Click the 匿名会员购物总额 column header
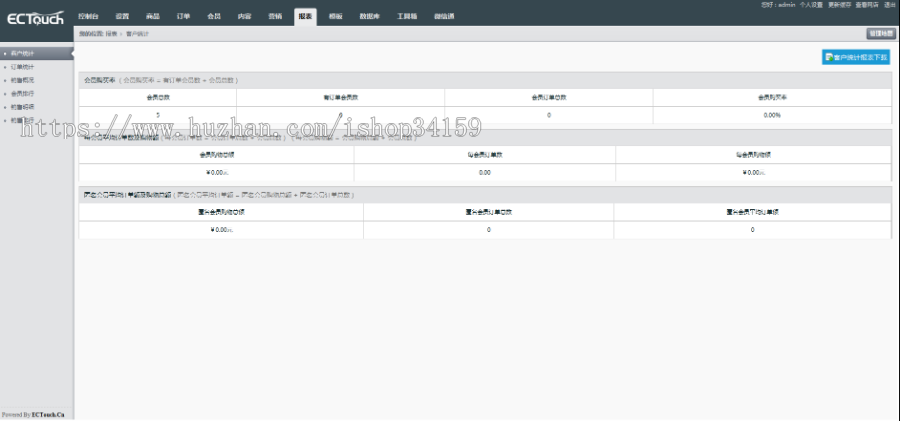900x421 pixels. pyautogui.click(x=221, y=212)
